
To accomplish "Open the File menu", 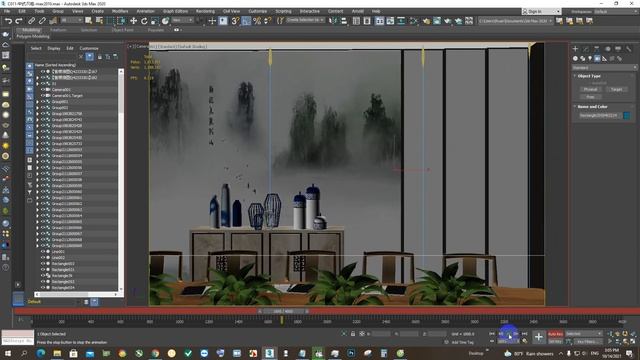I will [7, 11].
